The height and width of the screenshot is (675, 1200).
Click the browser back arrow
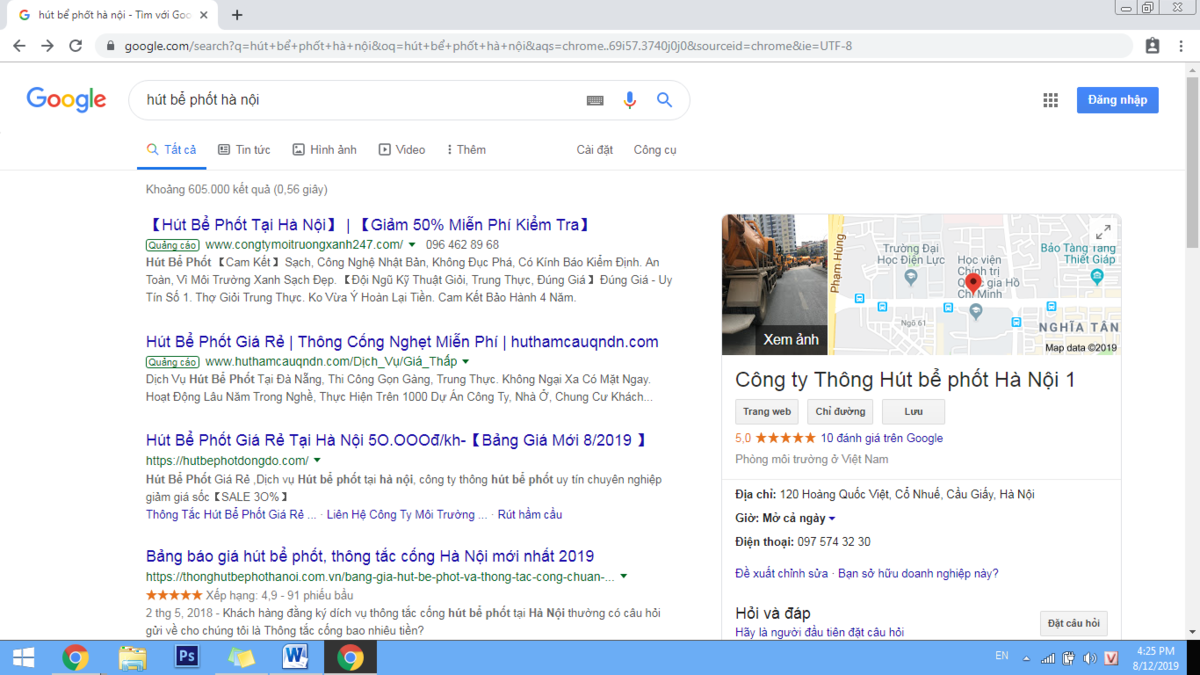pos(19,46)
